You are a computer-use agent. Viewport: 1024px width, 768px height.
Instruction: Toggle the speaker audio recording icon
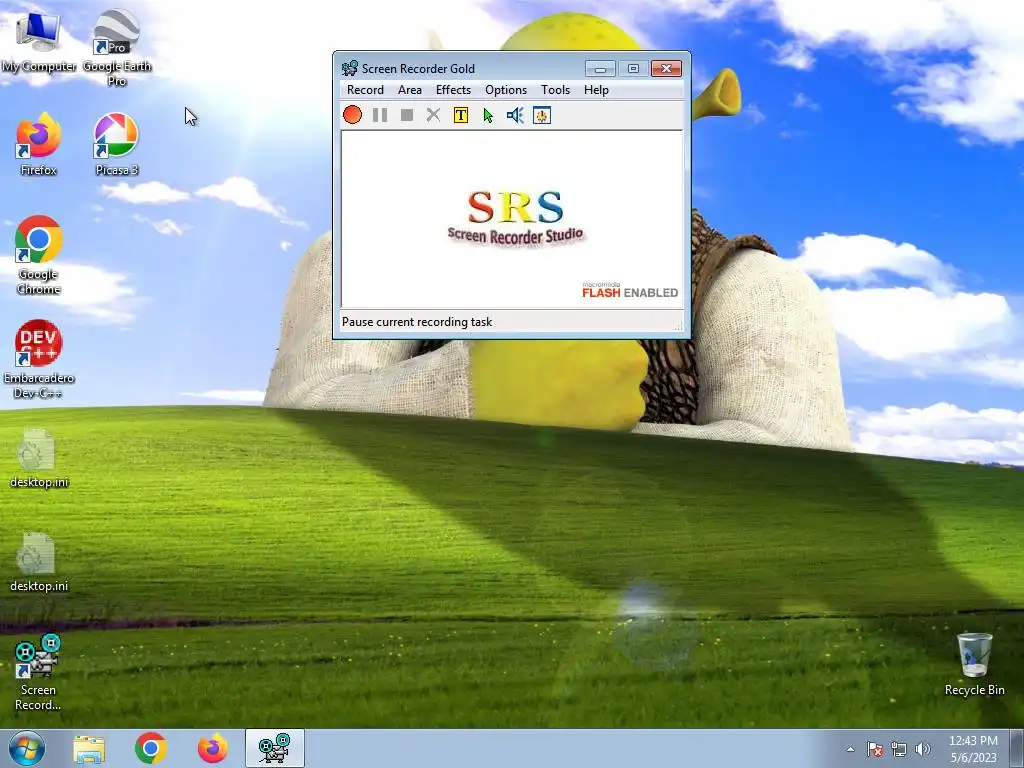pos(515,116)
